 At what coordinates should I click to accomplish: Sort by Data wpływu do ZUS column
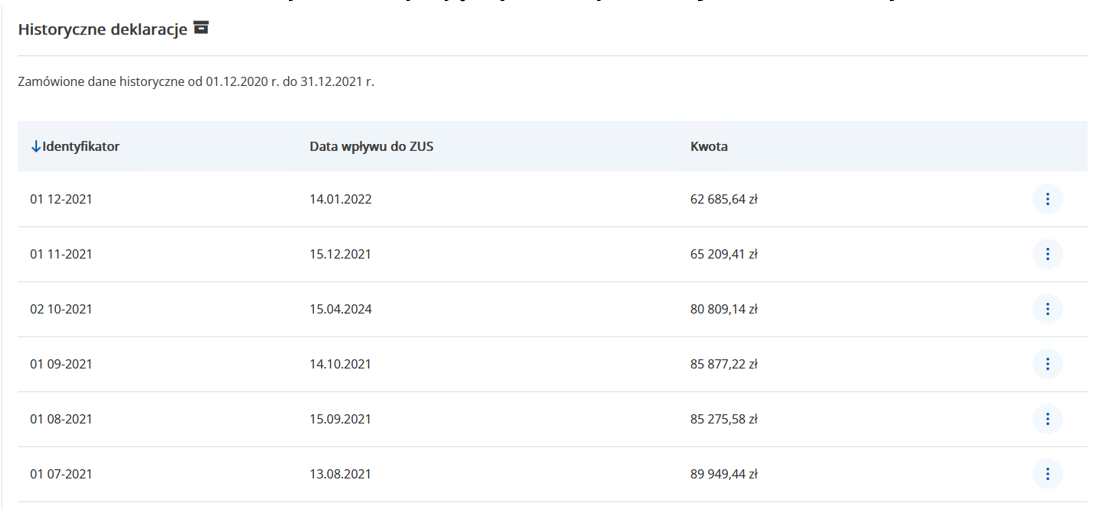coord(371,146)
